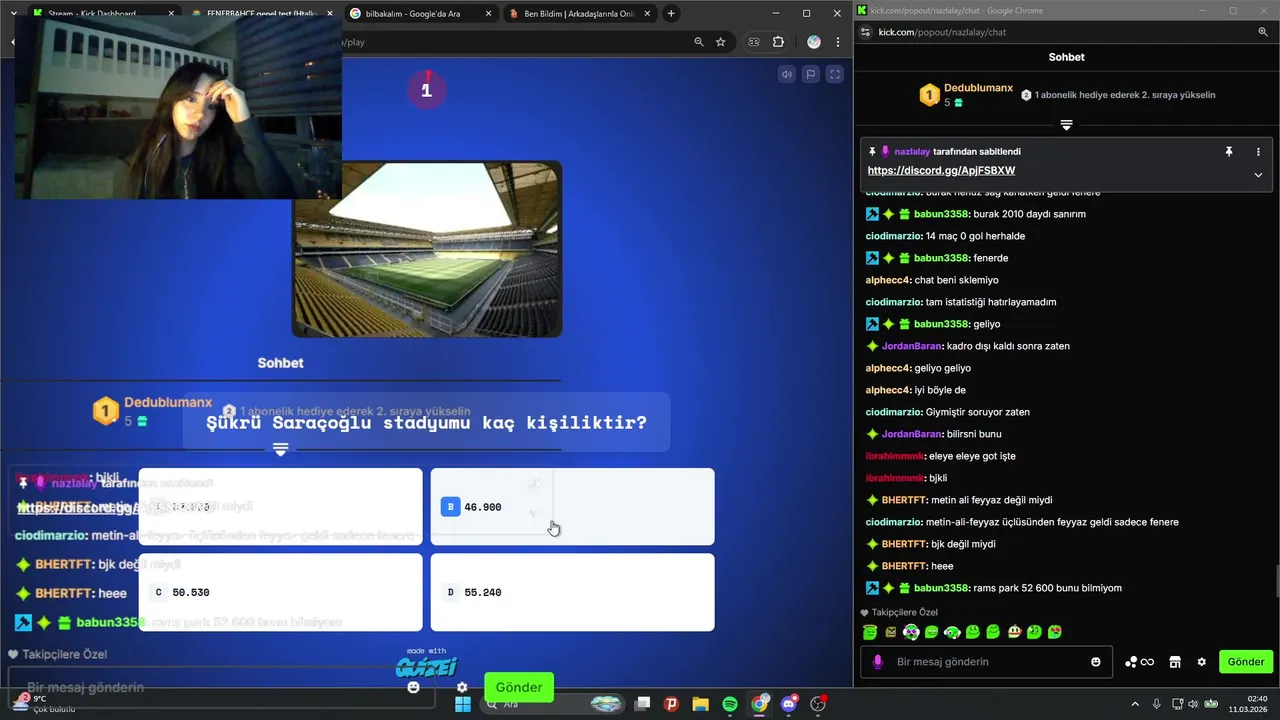
Task: Open chat settings gear in Kick chat
Action: [1202, 662]
